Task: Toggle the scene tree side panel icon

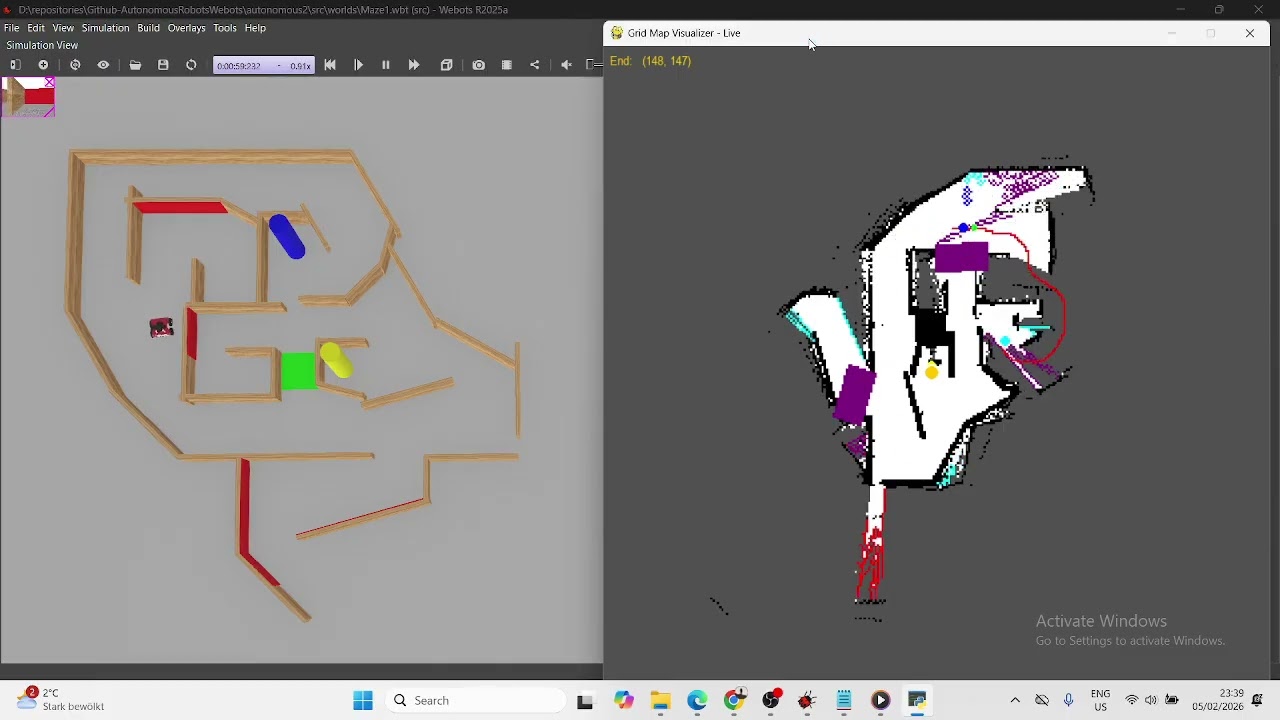Action: tap(15, 65)
